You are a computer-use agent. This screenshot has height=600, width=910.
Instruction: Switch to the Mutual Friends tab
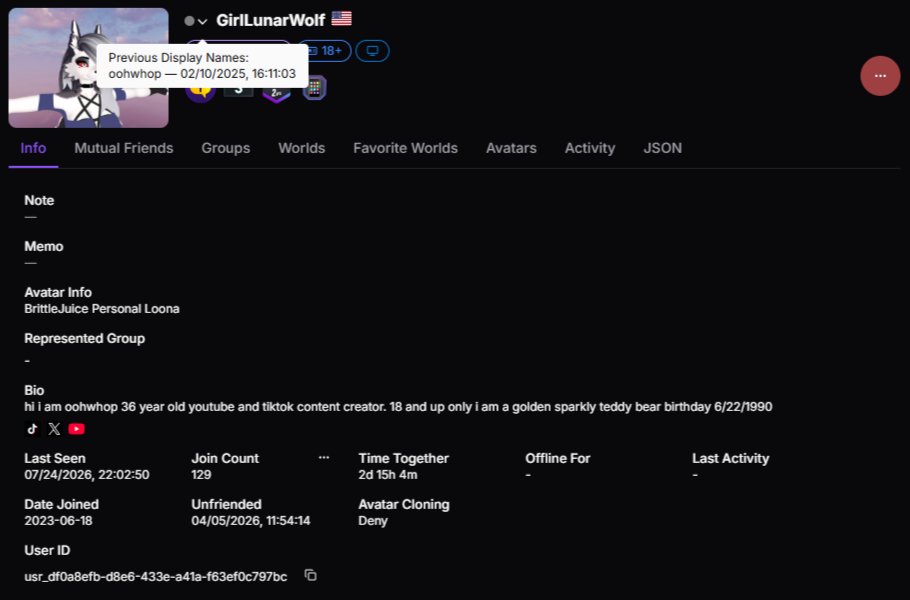[x=124, y=148]
